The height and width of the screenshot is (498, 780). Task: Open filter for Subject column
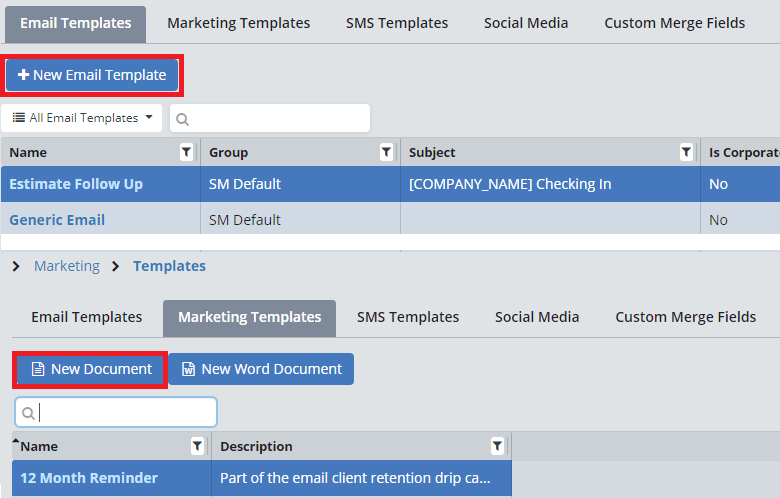pos(686,152)
